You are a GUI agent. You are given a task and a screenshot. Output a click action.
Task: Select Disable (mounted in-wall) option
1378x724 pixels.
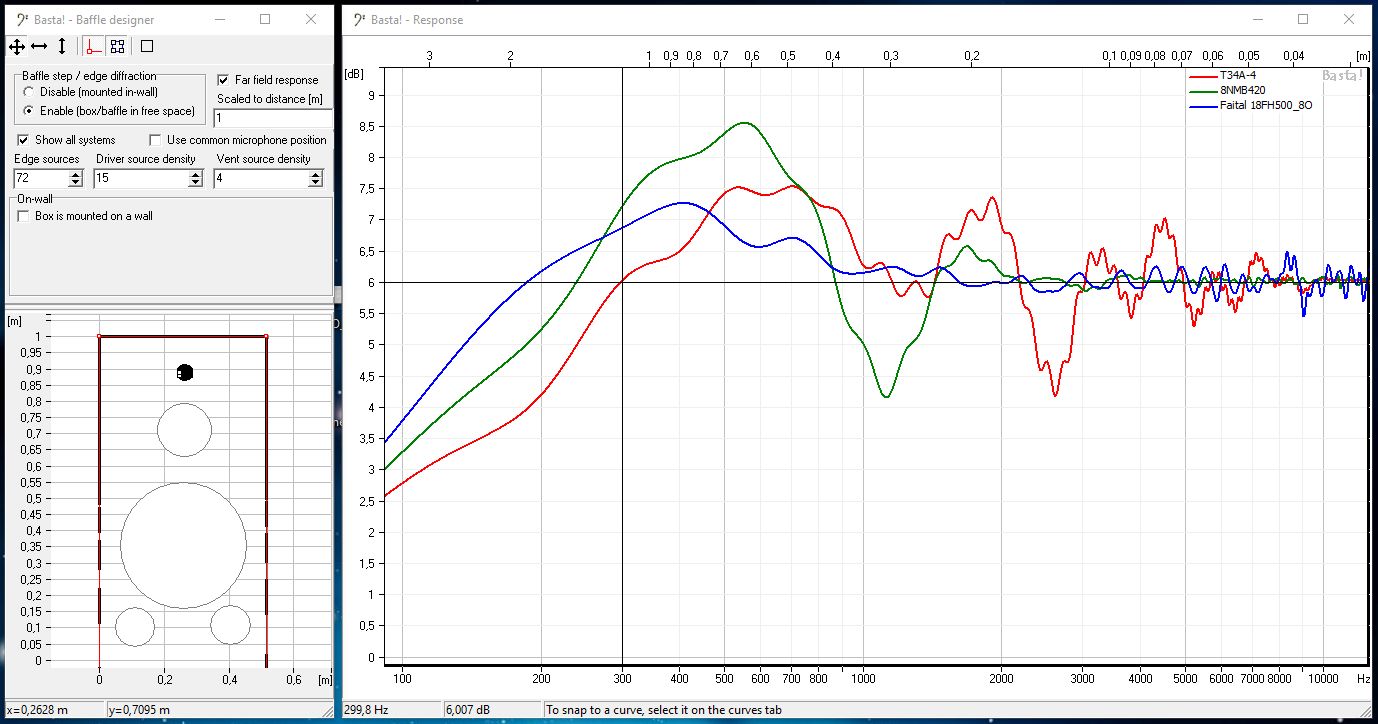(29, 92)
